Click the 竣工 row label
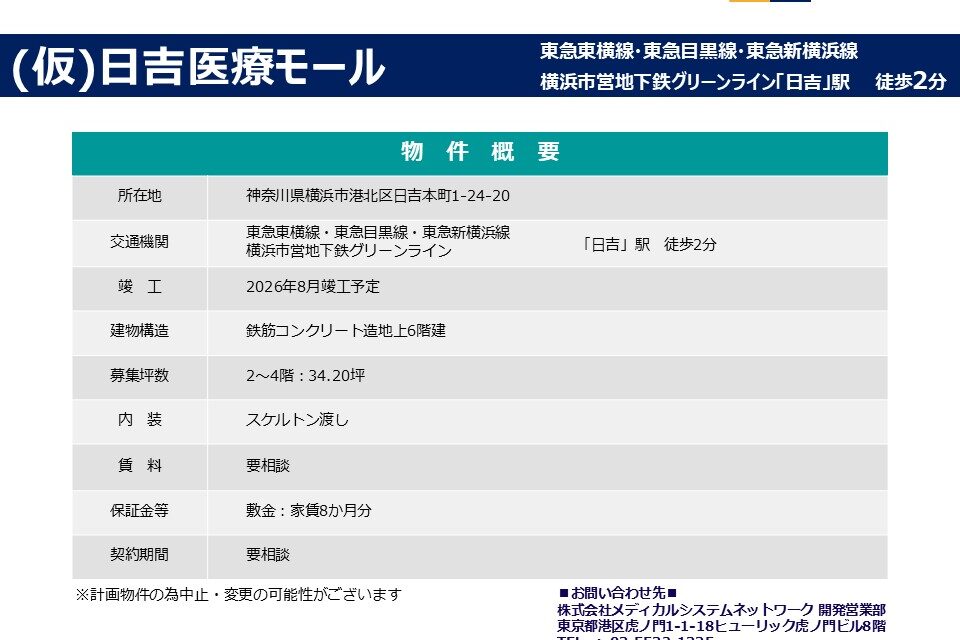Image resolution: width=960 pixels, height=640 pixels. 139,287
